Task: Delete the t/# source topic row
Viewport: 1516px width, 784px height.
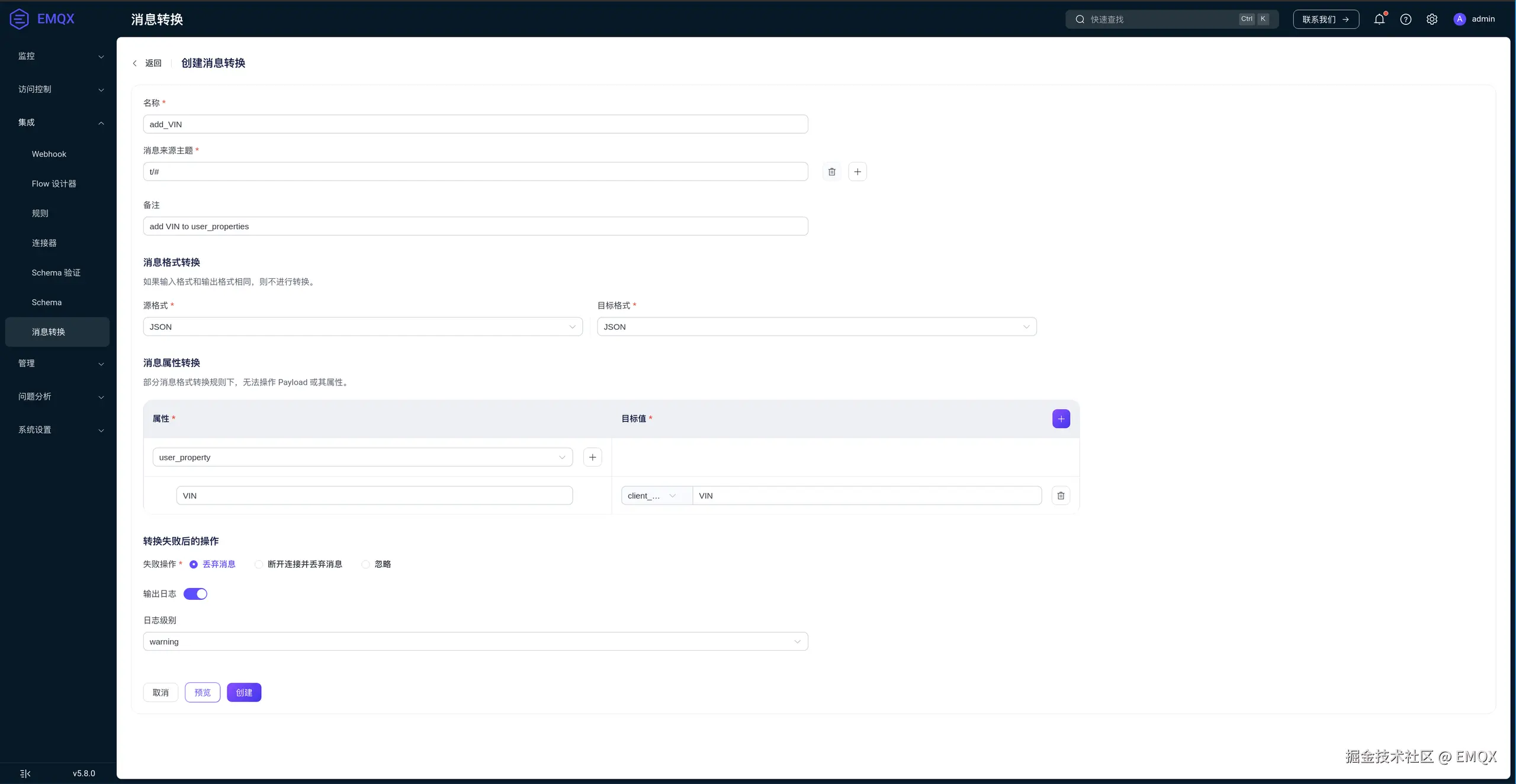Action: pyautogui.click(x=831, y=172)
